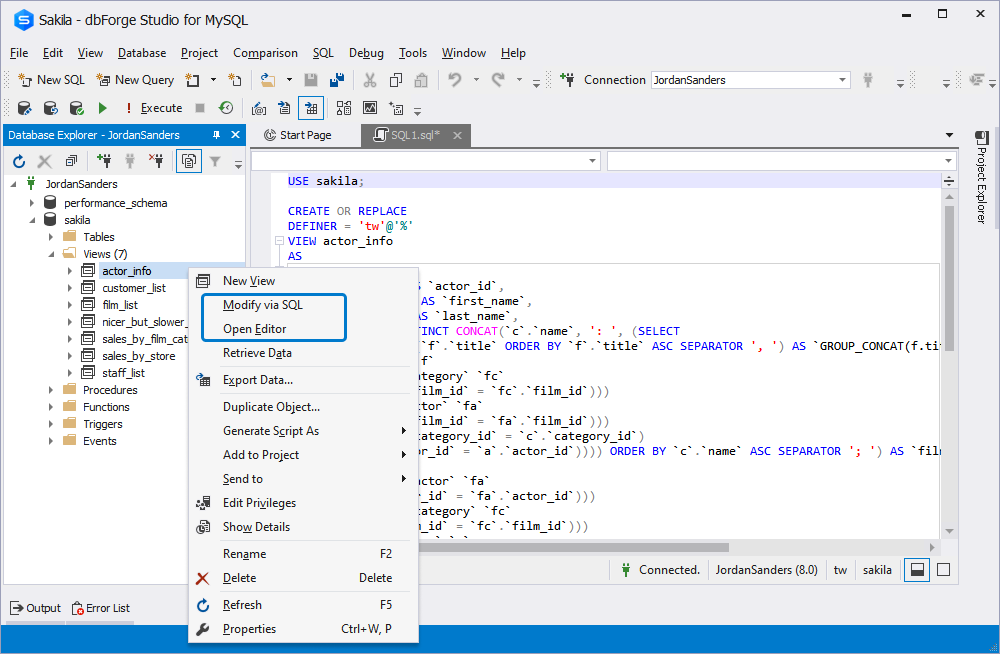Open the right dropdown above the SQL editor

[x=782, y=161]
